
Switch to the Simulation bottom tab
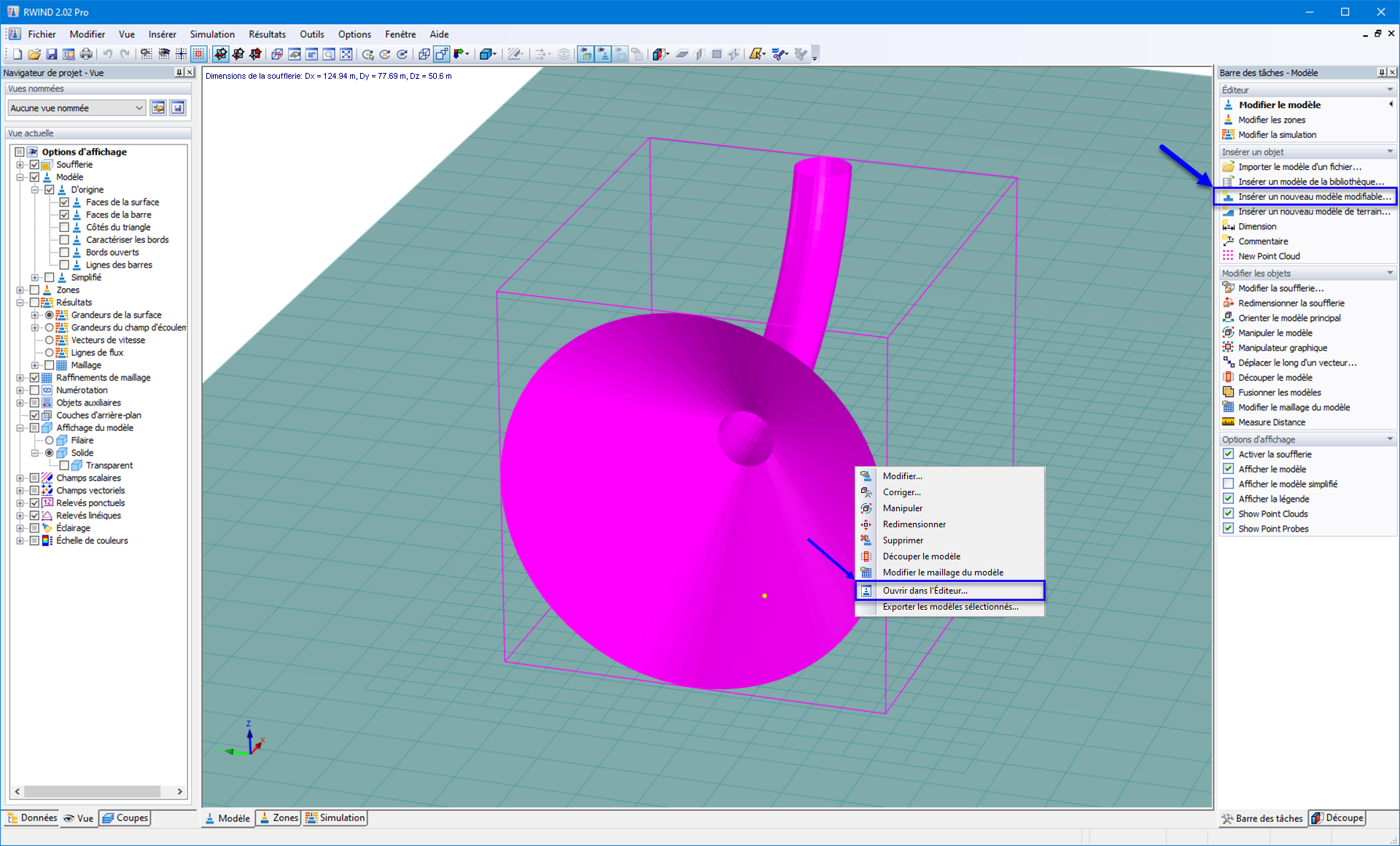[x=335, y=818]
